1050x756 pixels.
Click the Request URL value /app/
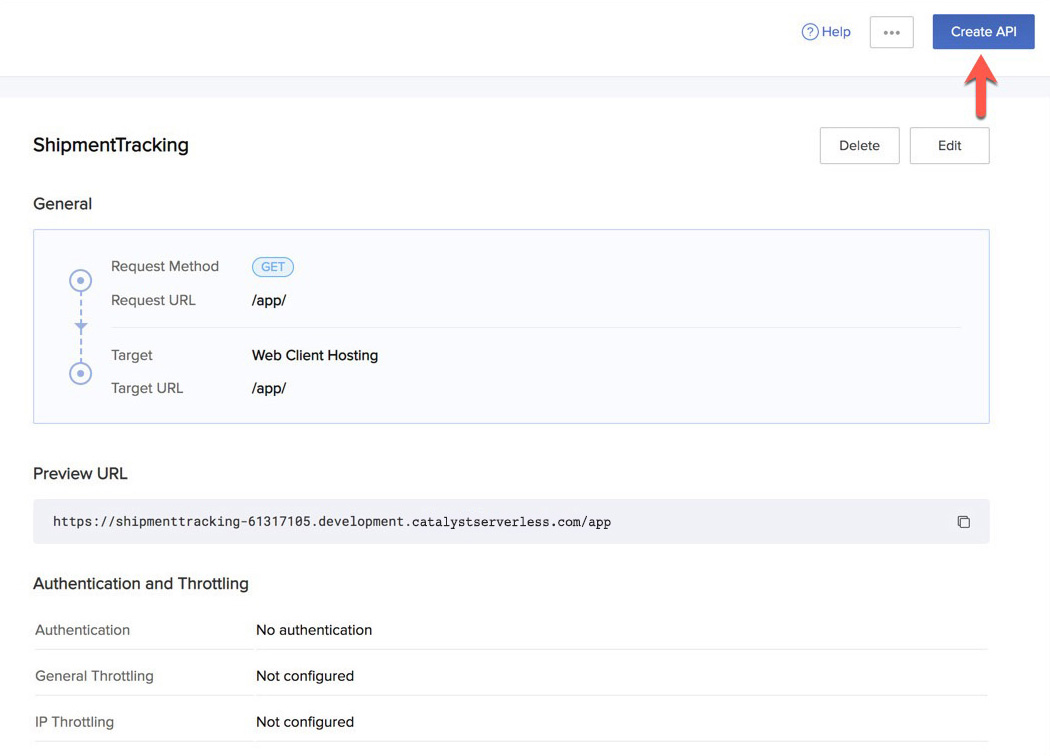[x=269, y=301]
